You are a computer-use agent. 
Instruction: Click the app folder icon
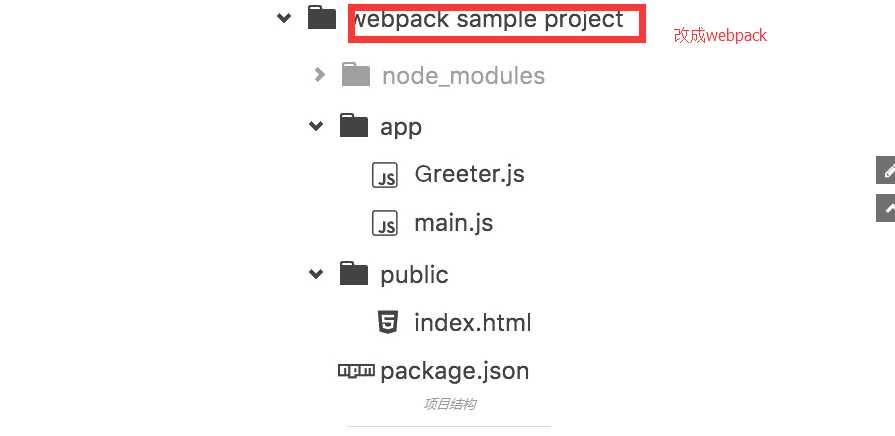[354, 126]
